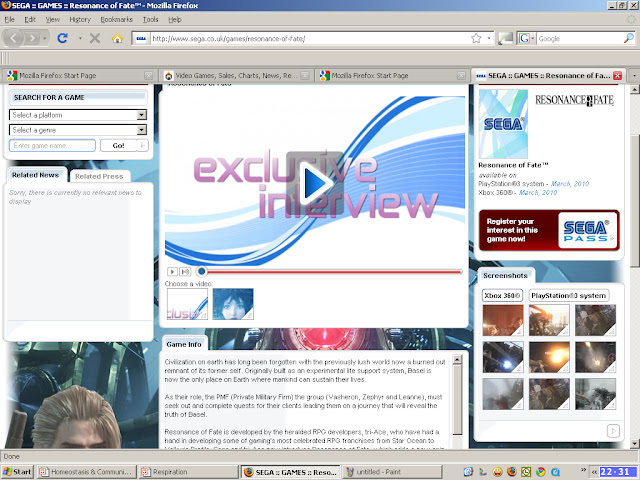Image resolution: width=640 pixels, height=480 pixels.
Task: Open the File menu
Action: [x=9, y=19]
